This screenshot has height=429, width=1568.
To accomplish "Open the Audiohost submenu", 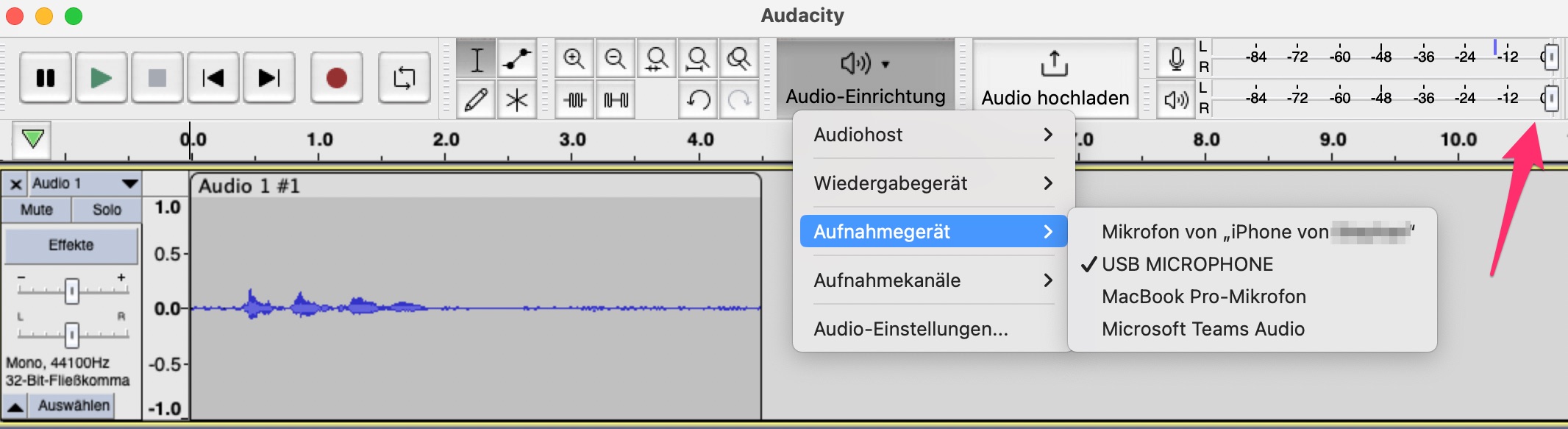I will (x=933, y=135).
